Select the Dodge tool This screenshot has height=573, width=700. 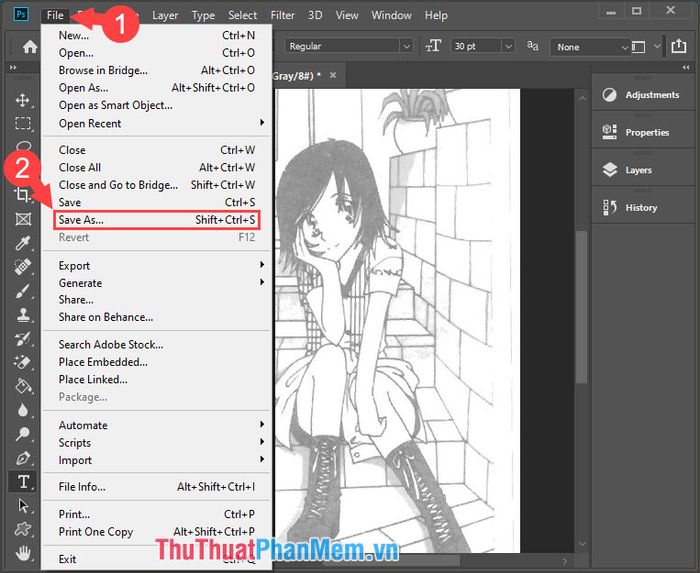tap(23, 433)
